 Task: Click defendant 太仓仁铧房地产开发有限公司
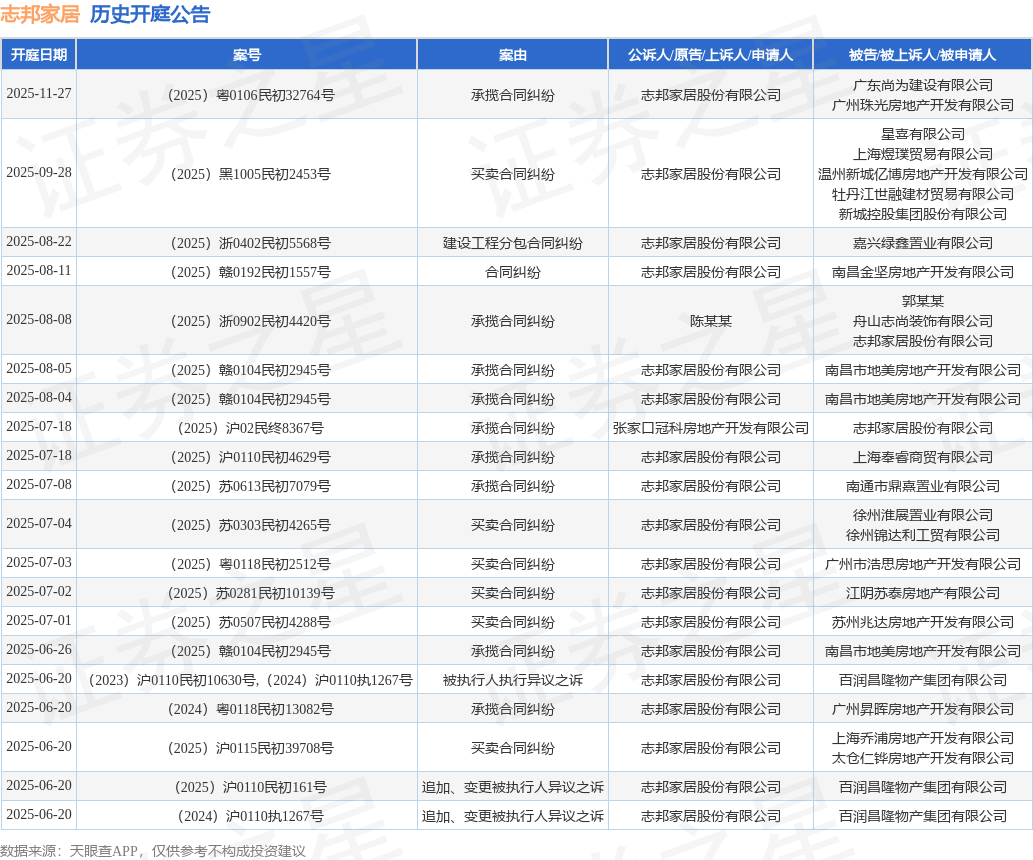[x=922, y=758]
